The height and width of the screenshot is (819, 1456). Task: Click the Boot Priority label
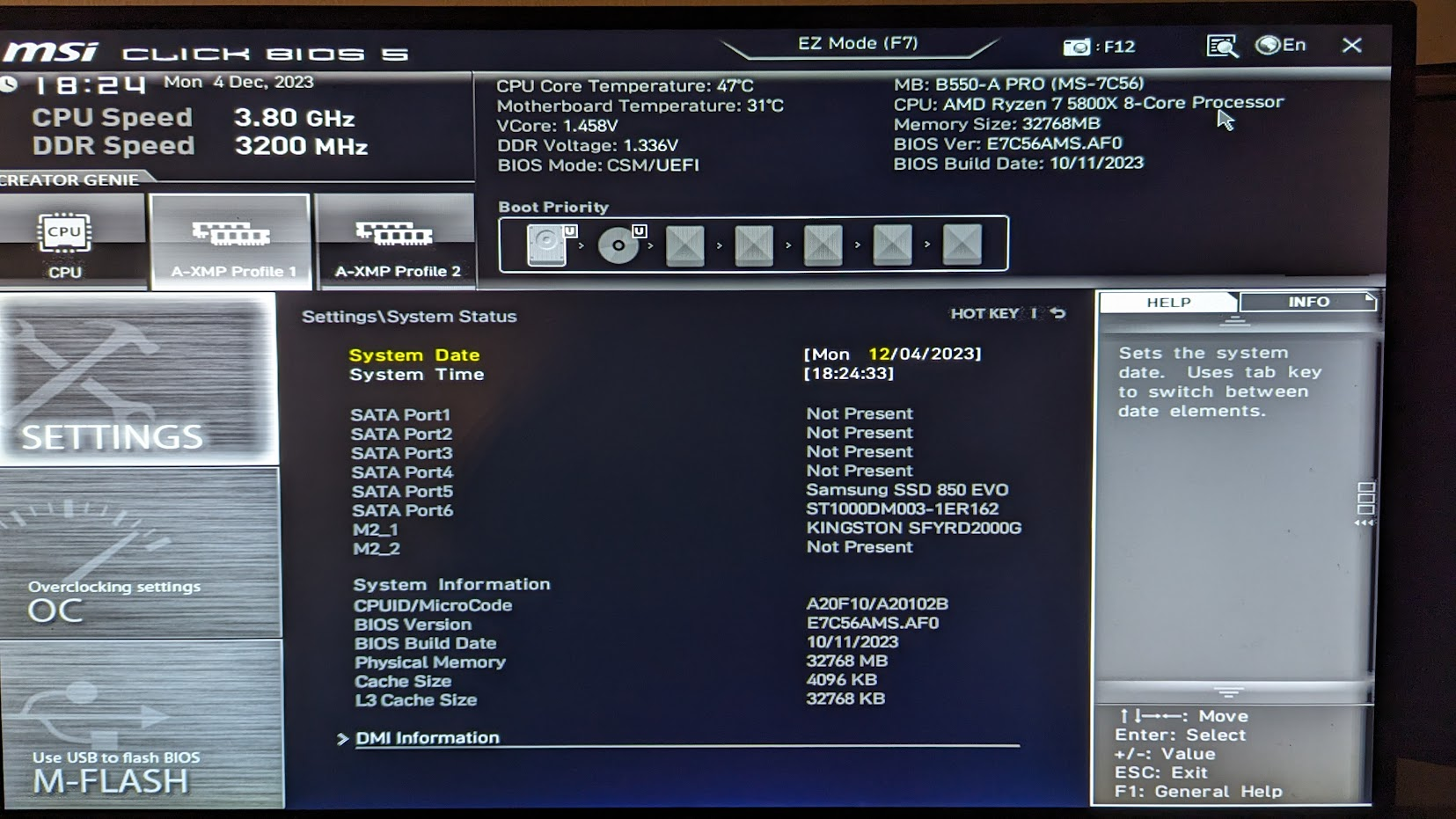553,208
